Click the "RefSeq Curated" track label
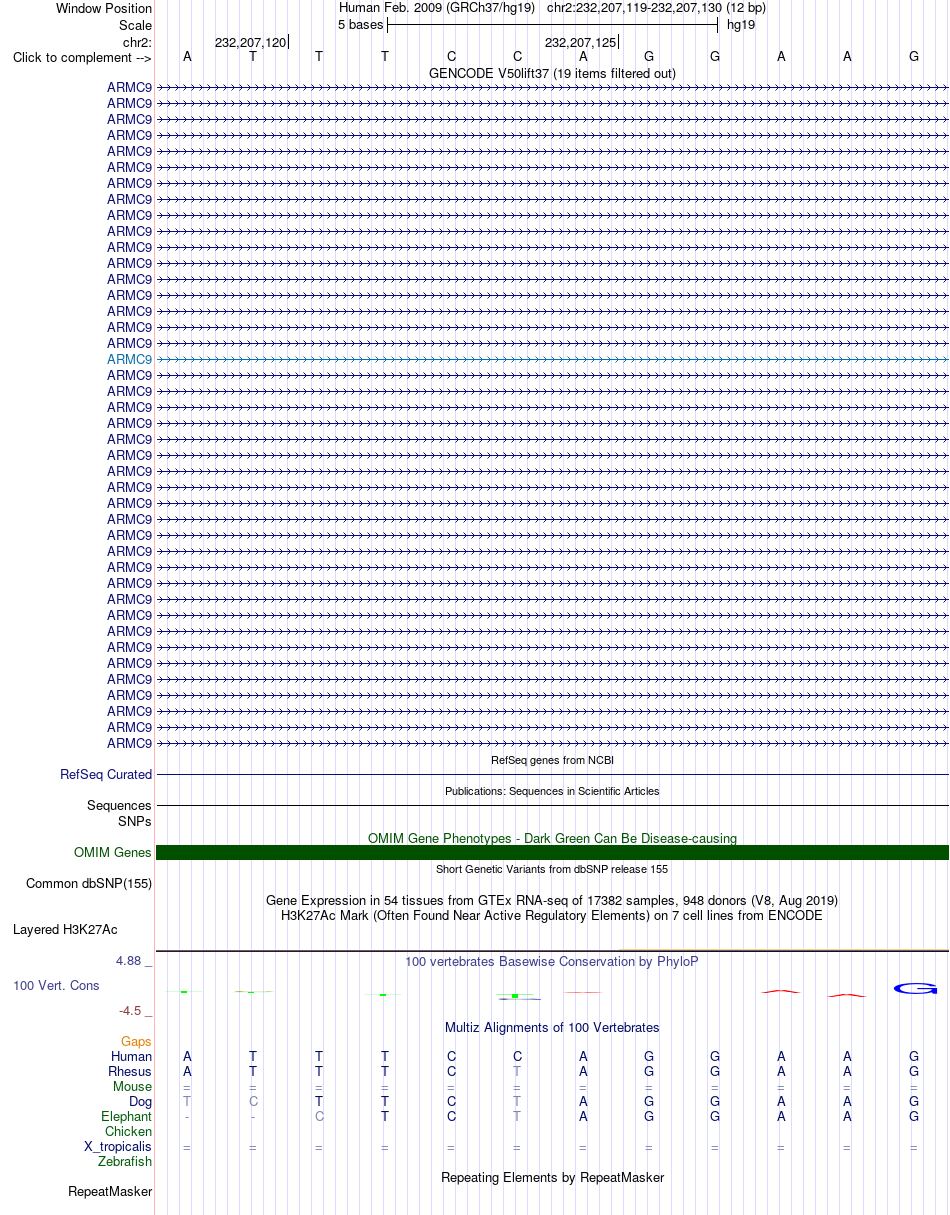This screenshot has height=1215, width=950. [x=106, y=774]
